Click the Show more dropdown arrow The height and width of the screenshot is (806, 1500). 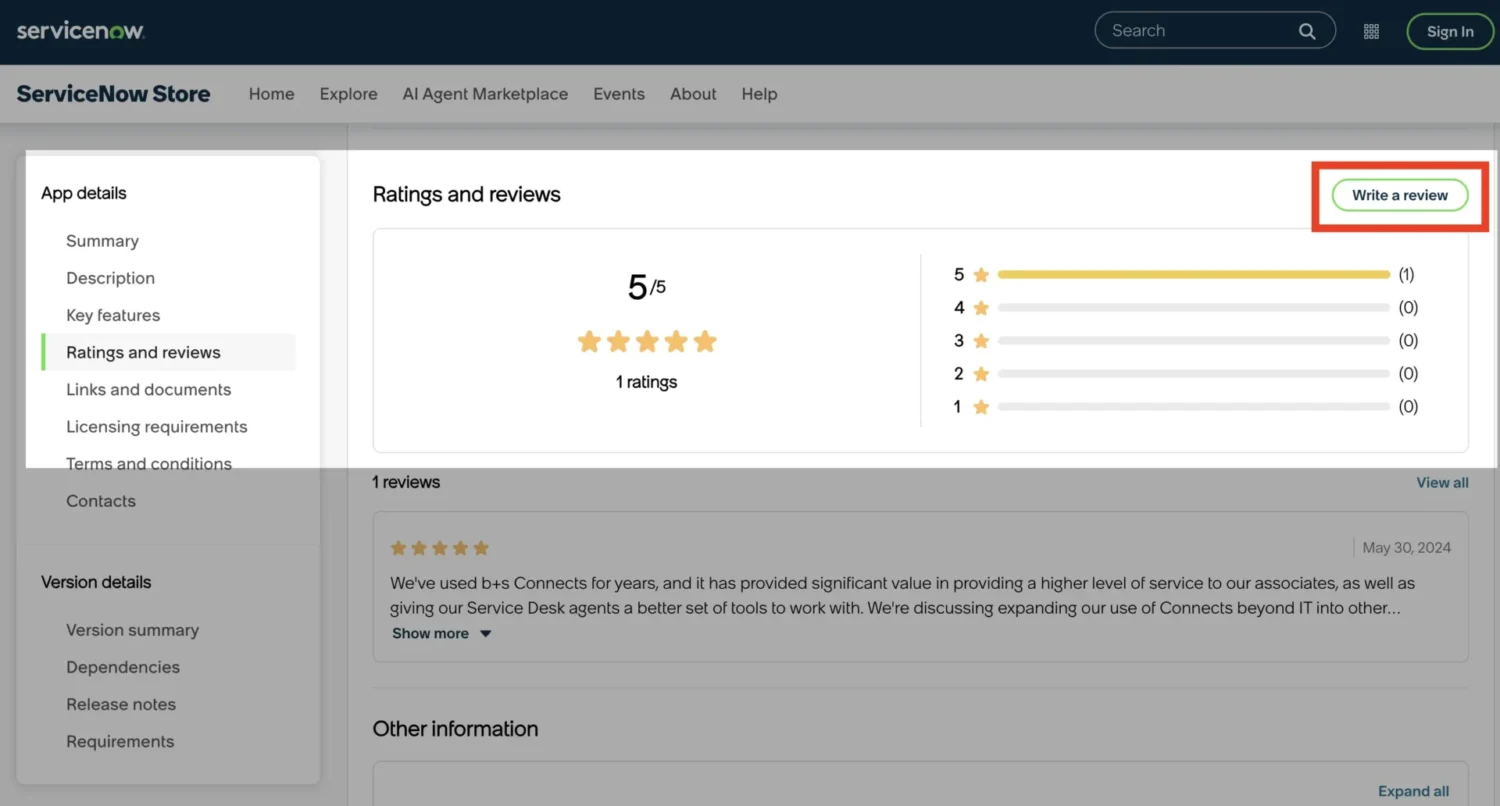(485, 634)
